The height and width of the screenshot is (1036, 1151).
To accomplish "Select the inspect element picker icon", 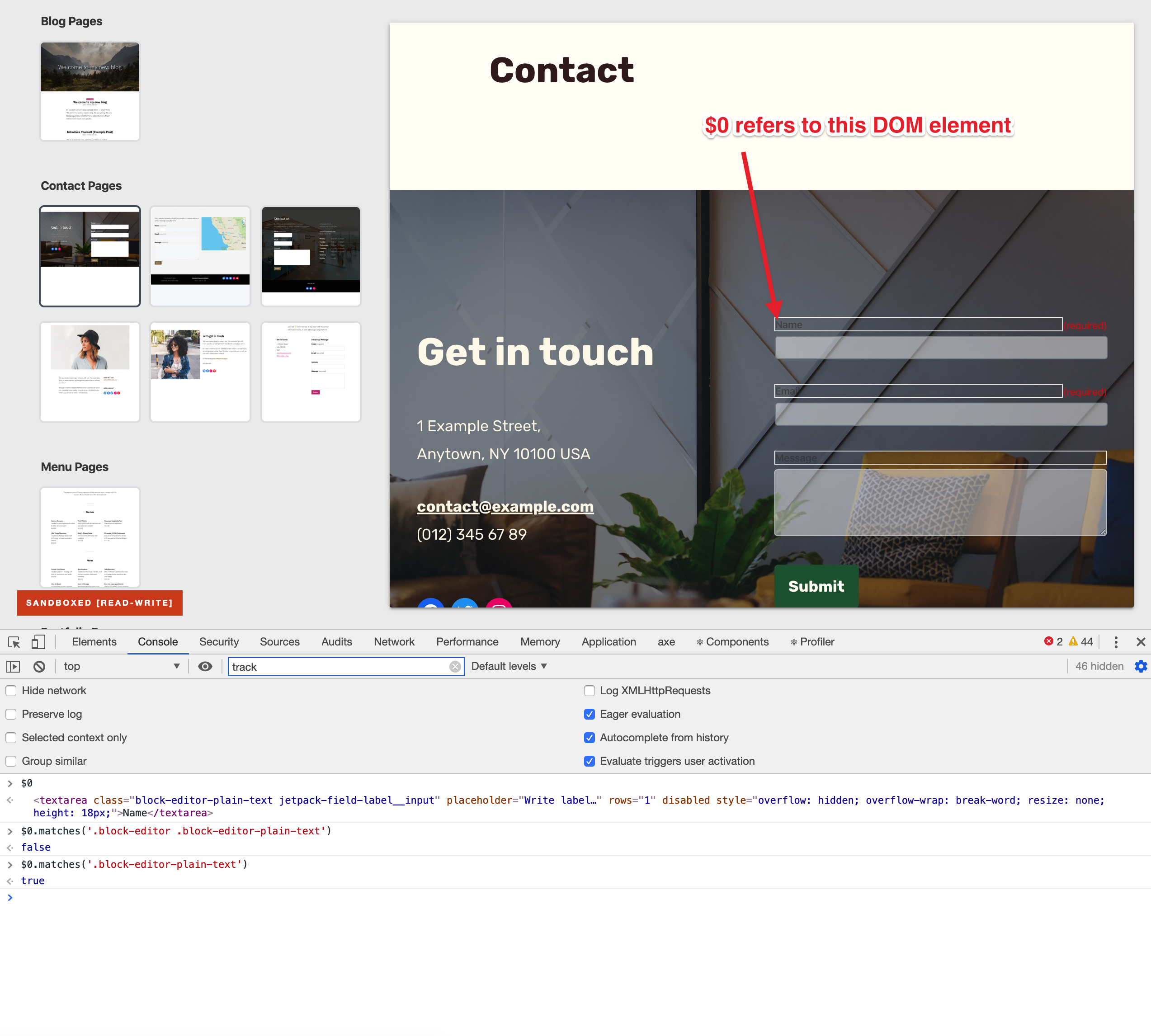I will 14,642.
